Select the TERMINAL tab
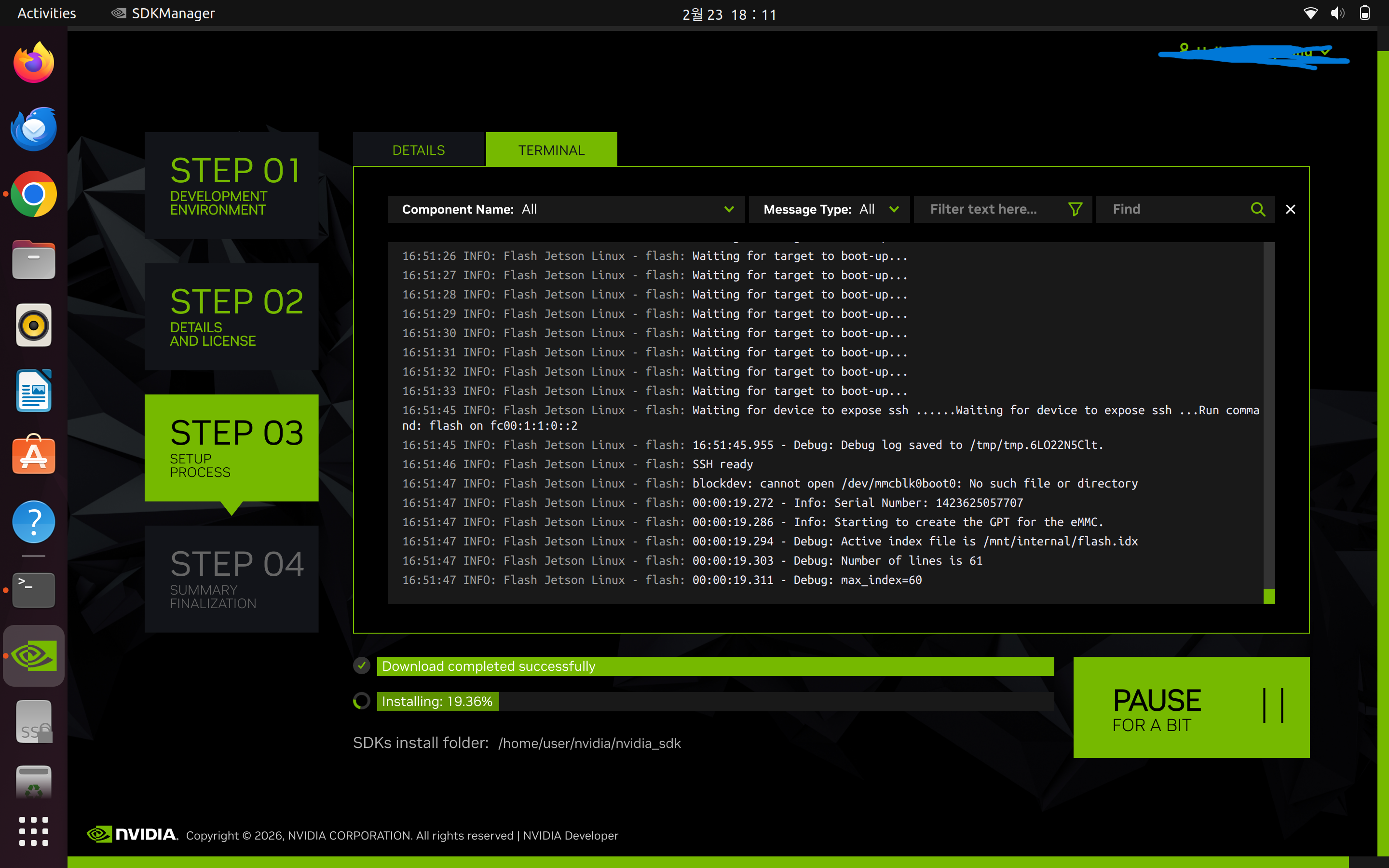The image size is (1389, 868). (x=551, y=150)
